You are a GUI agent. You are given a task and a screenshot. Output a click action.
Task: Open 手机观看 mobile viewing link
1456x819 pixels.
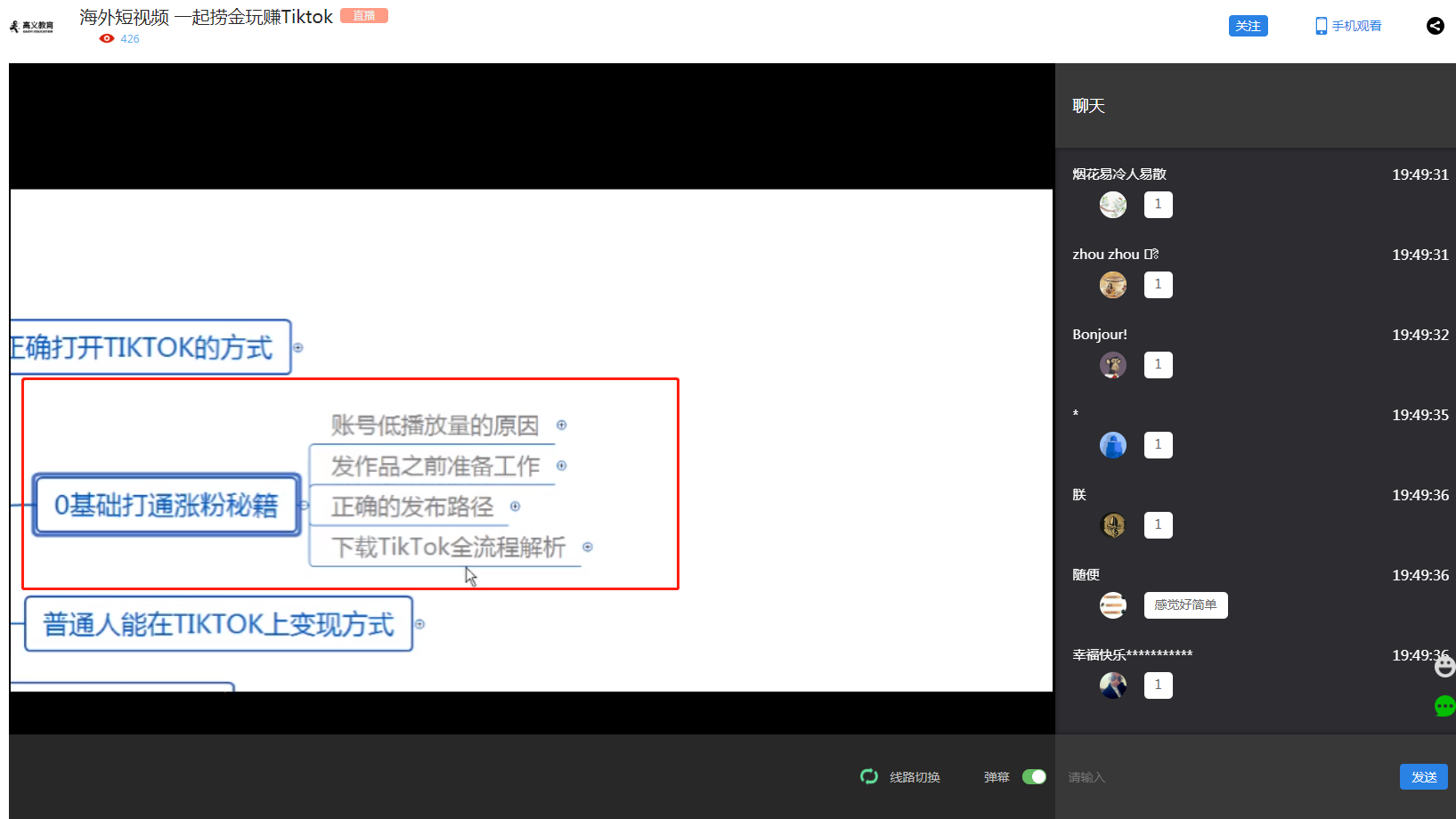point(1348,26)
